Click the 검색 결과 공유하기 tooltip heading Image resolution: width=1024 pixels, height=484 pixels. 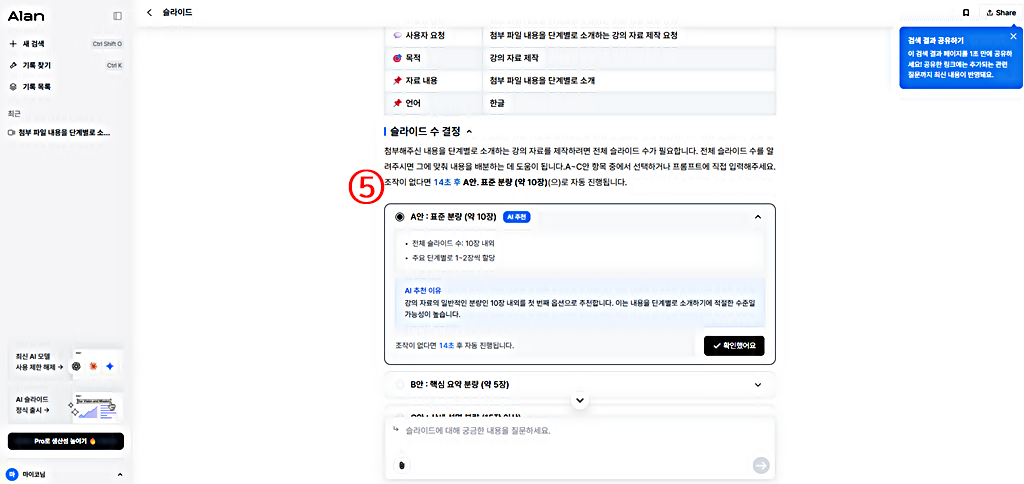(x=935, y=40)
